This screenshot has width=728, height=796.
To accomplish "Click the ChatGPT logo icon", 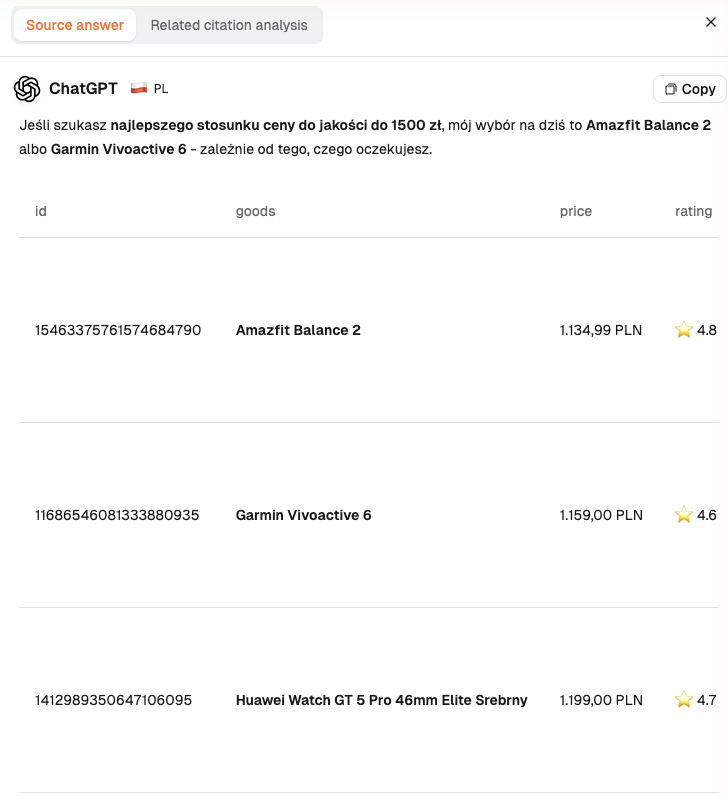I will click(27, 89).
